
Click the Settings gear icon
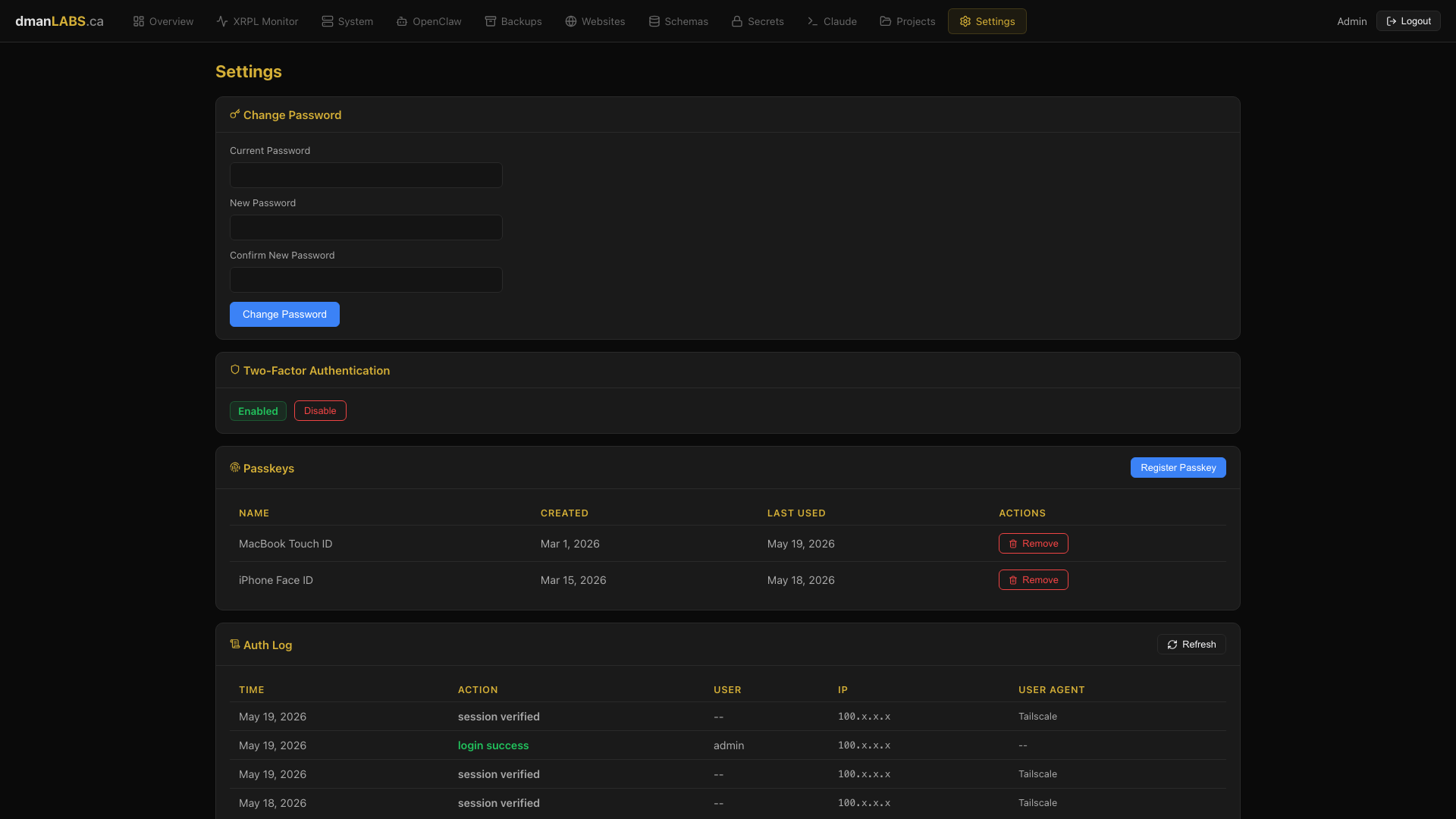tap(965, 21)
